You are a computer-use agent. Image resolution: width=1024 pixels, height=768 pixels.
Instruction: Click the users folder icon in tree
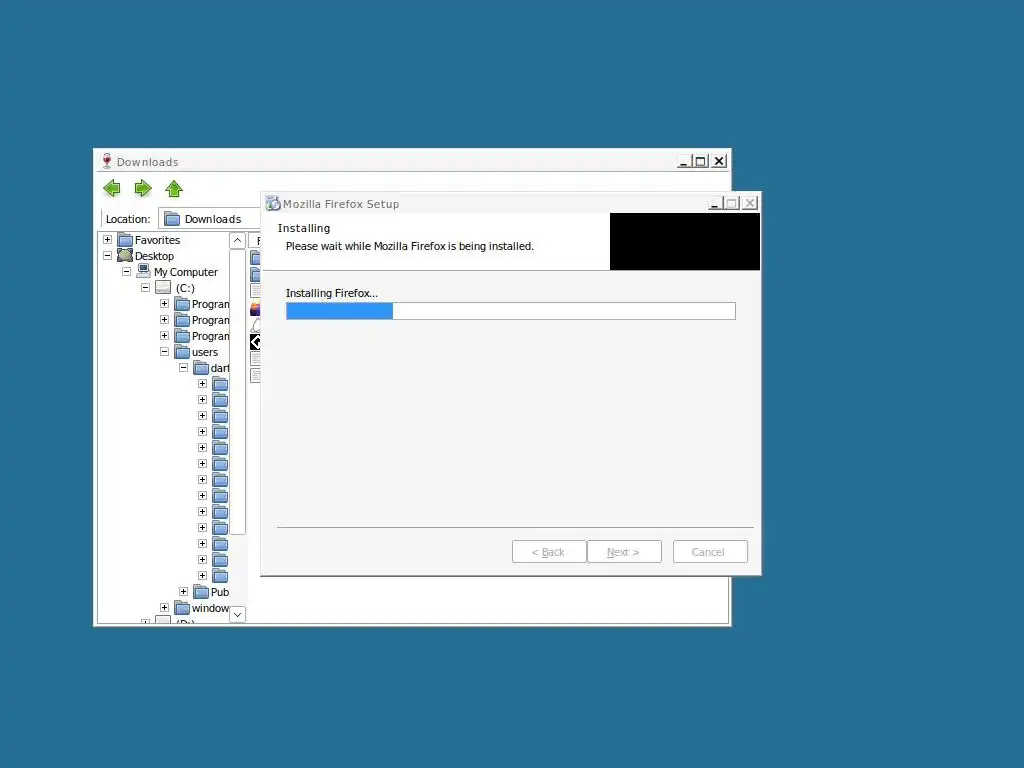click(x=182, y=352)
